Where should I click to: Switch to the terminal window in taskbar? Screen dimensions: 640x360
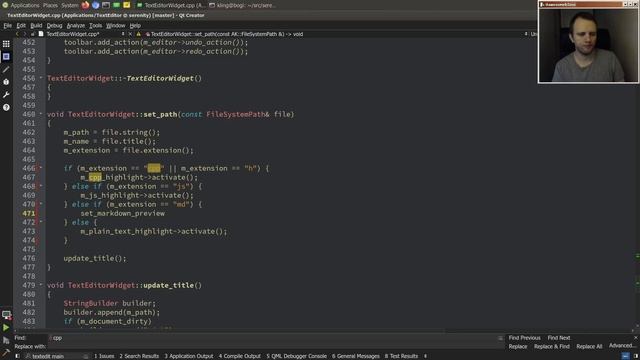coord(242,5)
